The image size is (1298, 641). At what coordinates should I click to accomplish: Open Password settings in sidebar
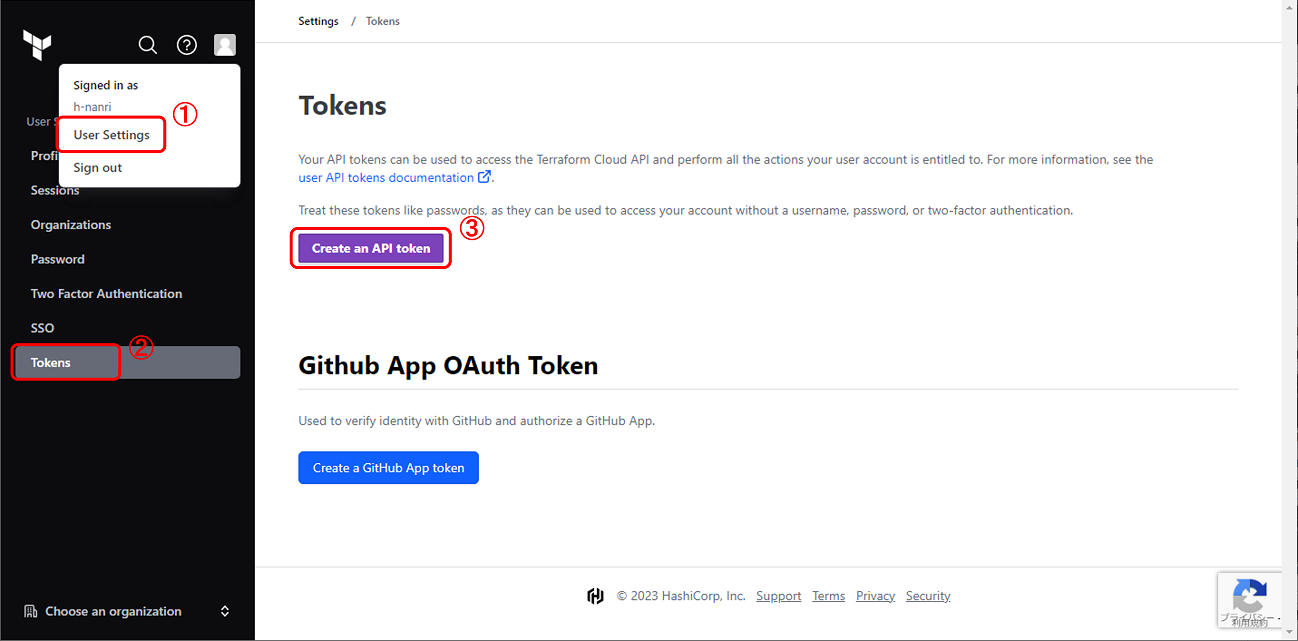click(58, 259)
